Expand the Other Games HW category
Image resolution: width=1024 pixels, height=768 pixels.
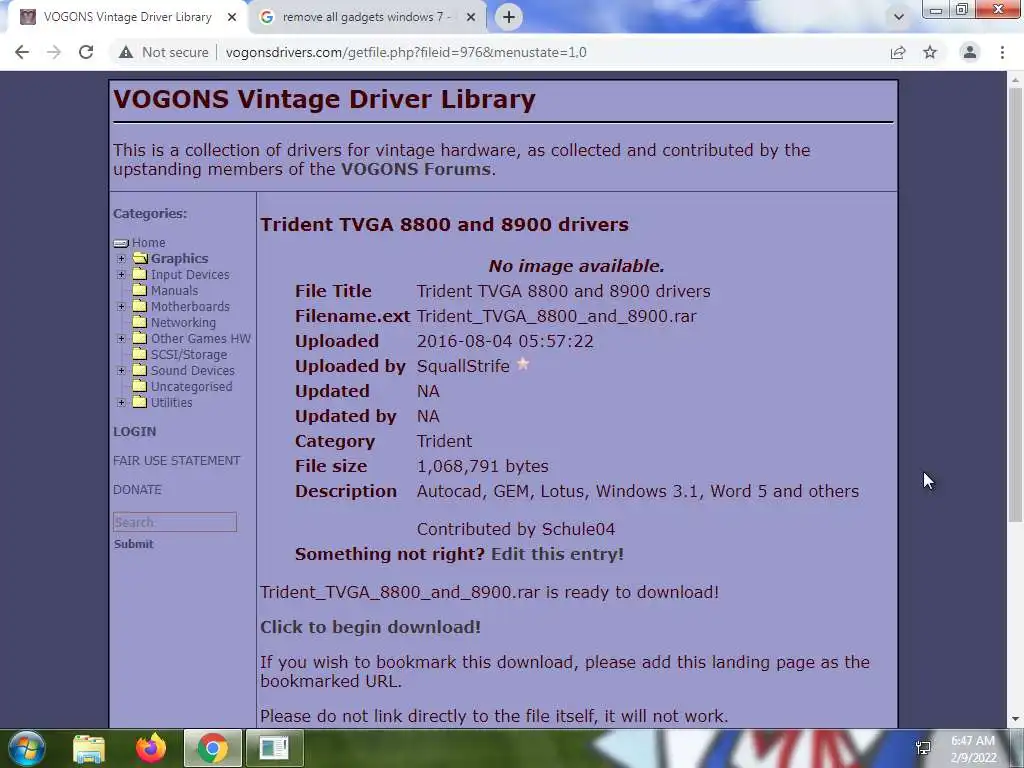121,338
